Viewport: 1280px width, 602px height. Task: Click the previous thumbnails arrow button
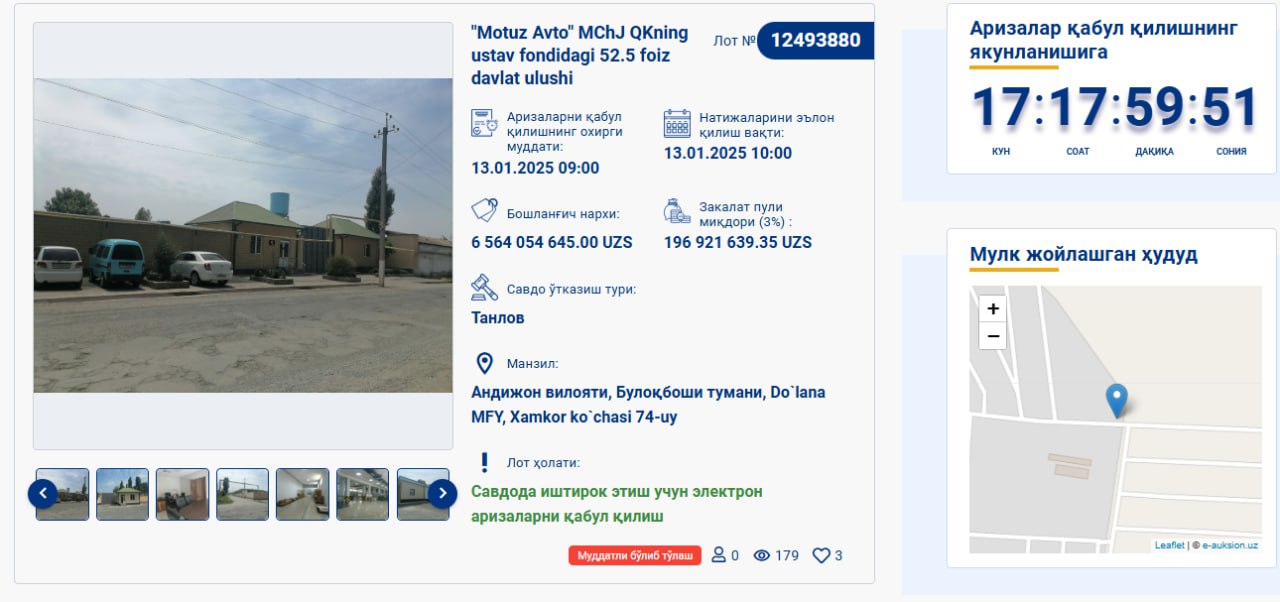click(x=43, y=493)
